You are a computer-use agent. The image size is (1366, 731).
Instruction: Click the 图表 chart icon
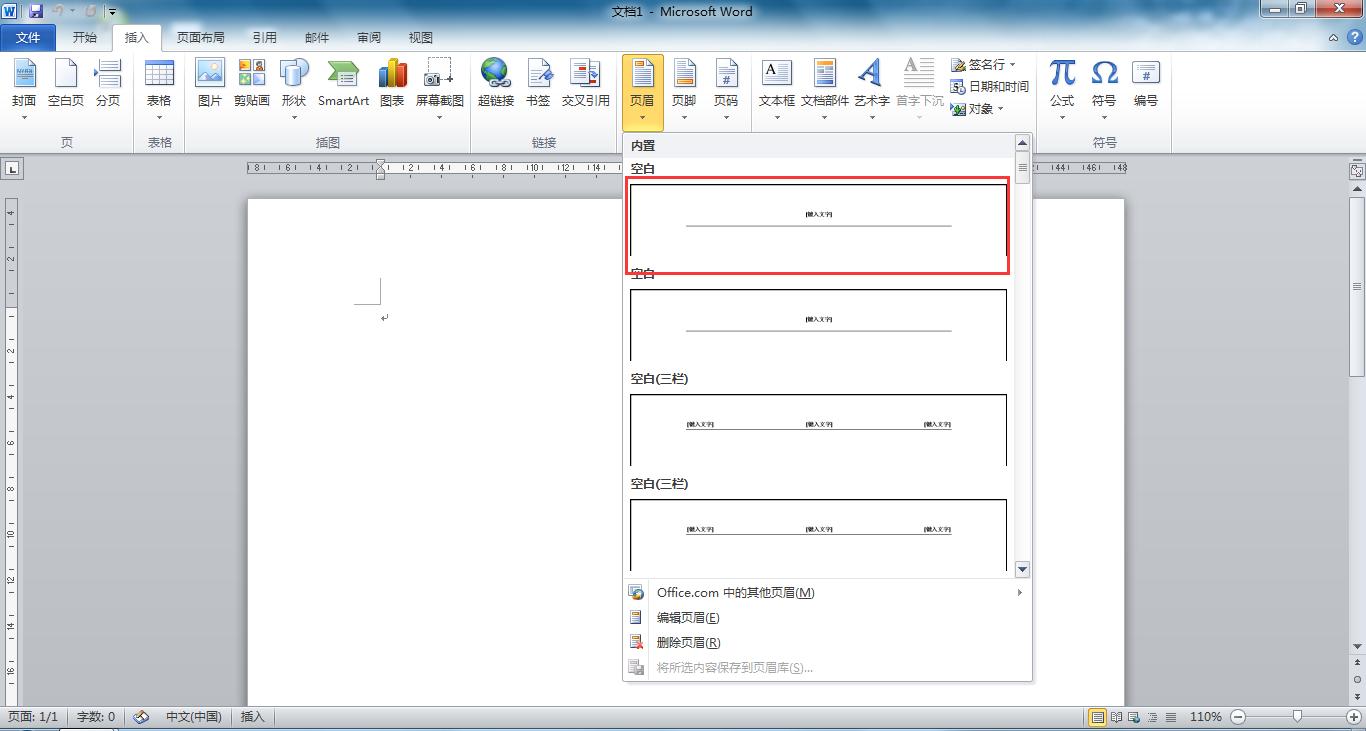(392, 83)
